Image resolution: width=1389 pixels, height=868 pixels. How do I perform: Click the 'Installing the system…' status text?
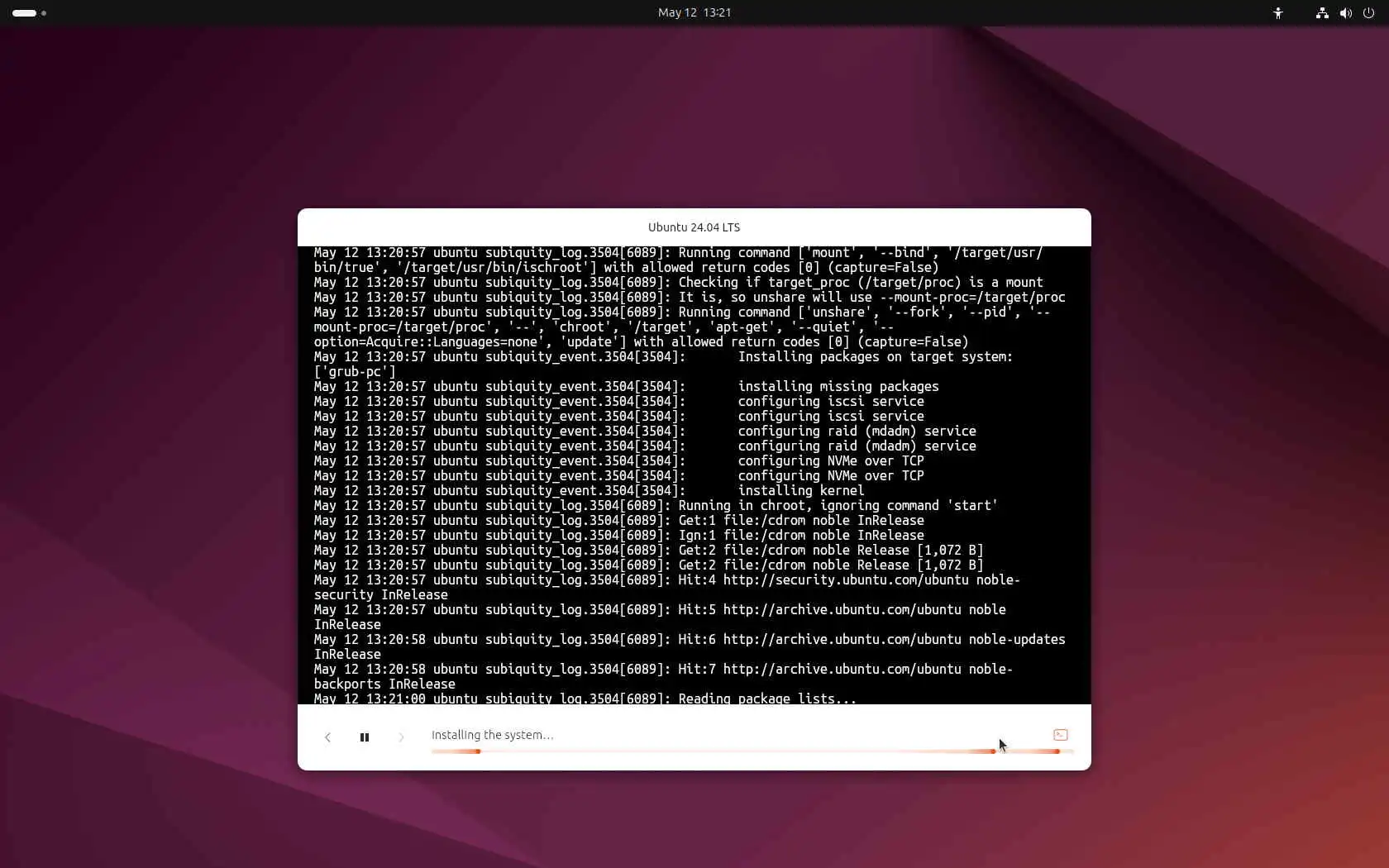tap(492, 735)
